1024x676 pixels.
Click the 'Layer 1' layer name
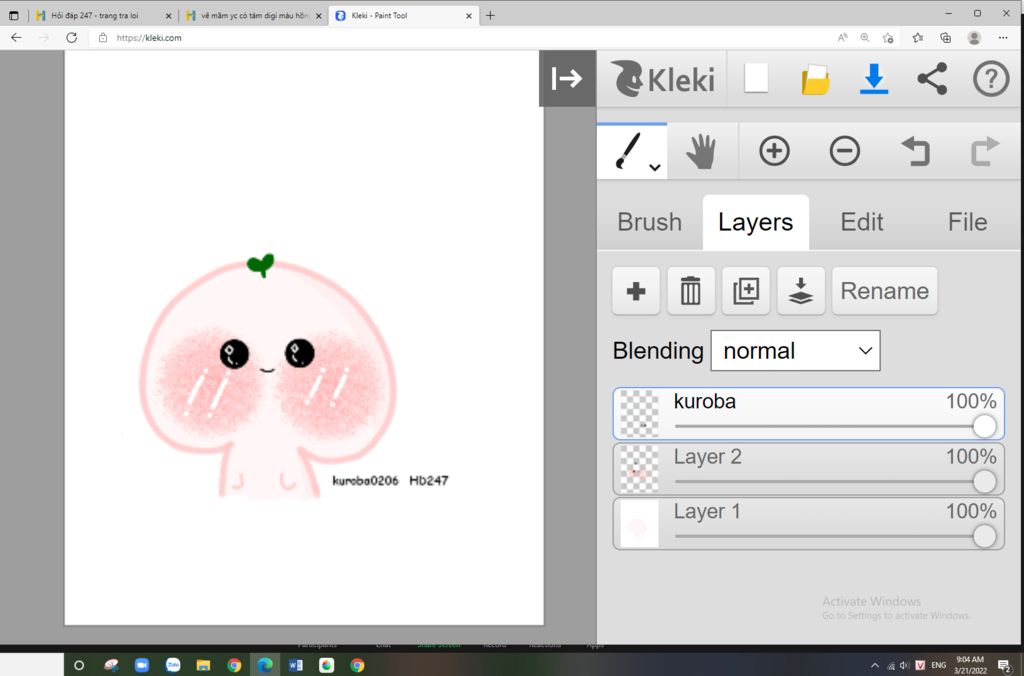[x=707, y=511]
